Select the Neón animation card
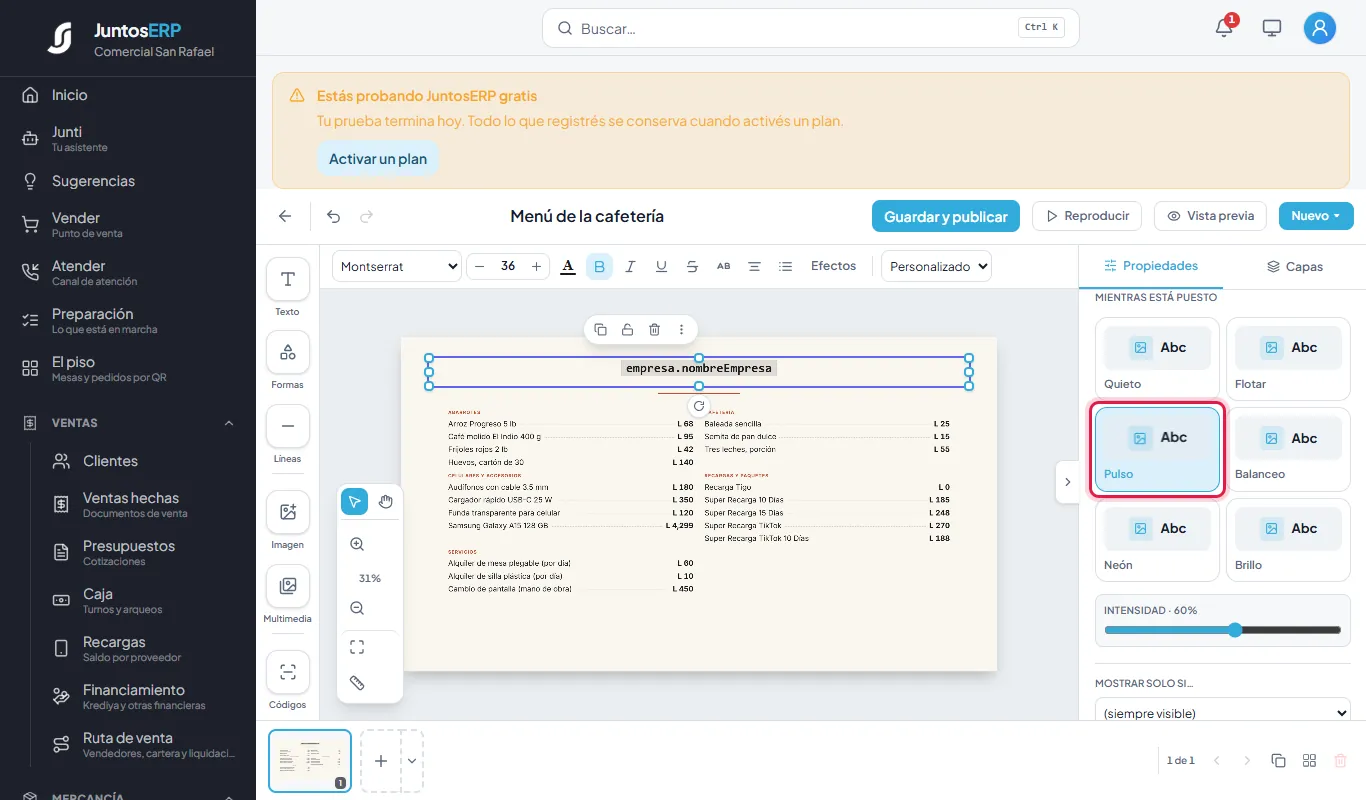1366x800 pixels. (x=1157, y=540)
